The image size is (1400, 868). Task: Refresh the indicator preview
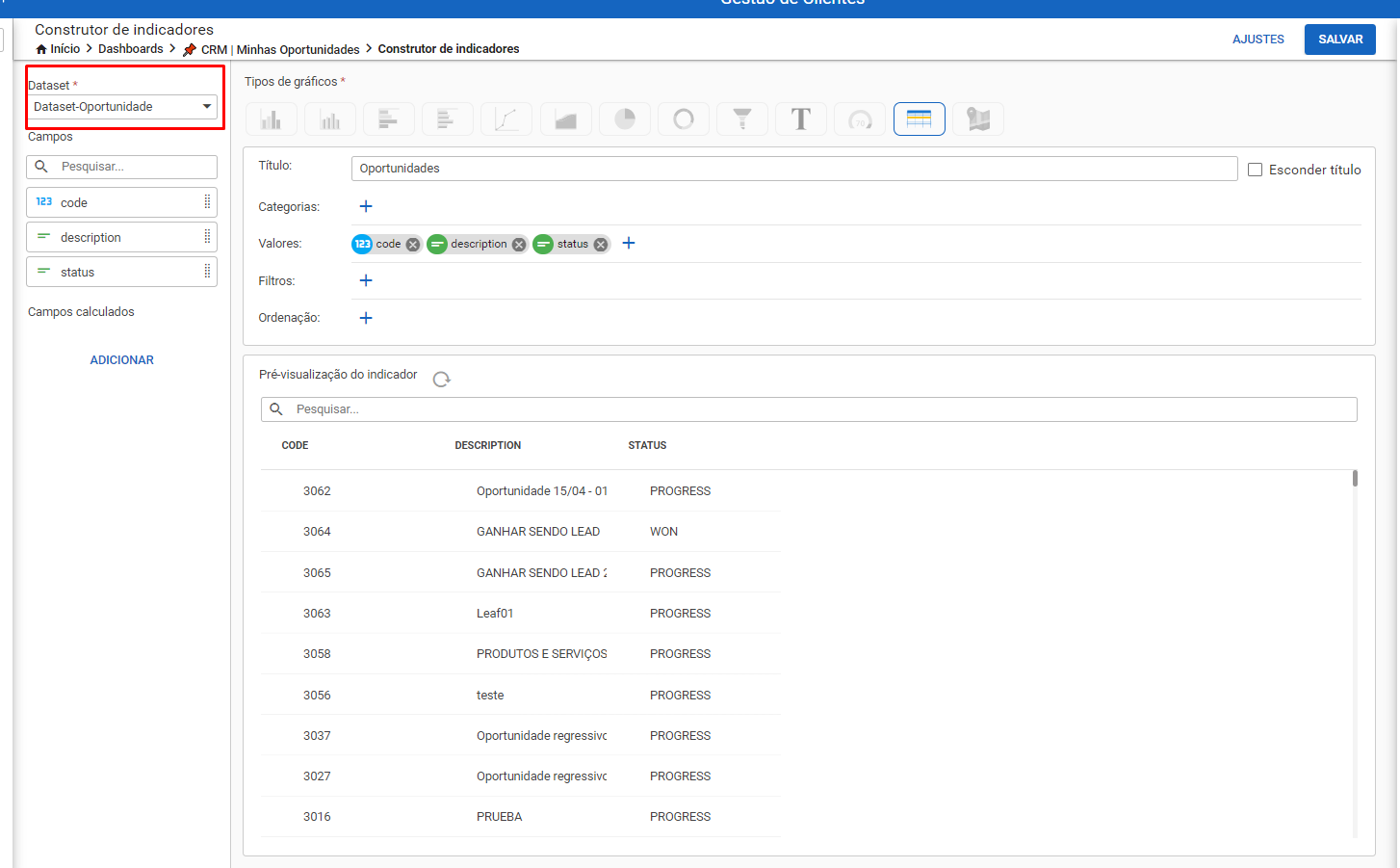click(x=442, y=380)
